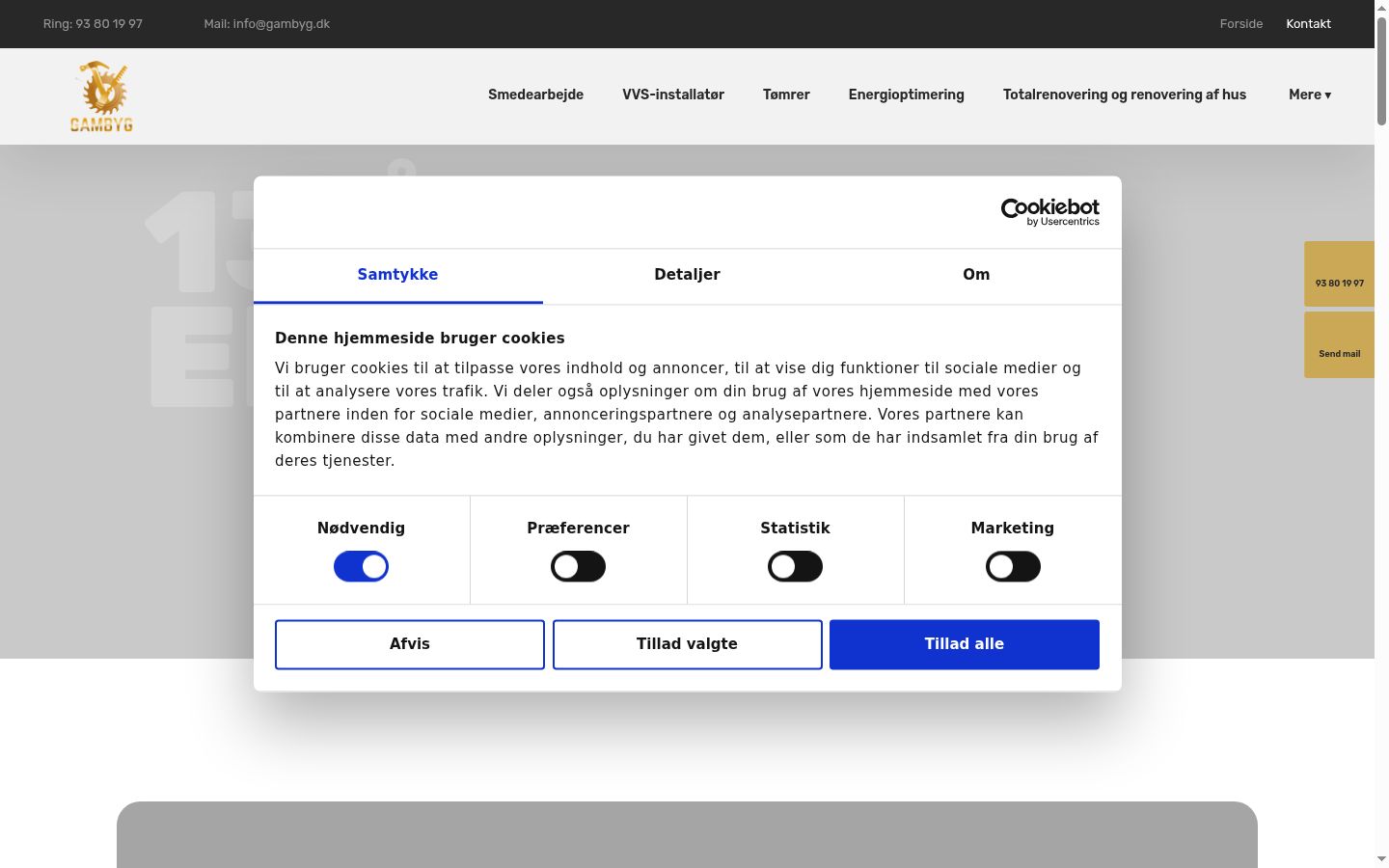Open the Tømrer menu item

tap(786, 95)
